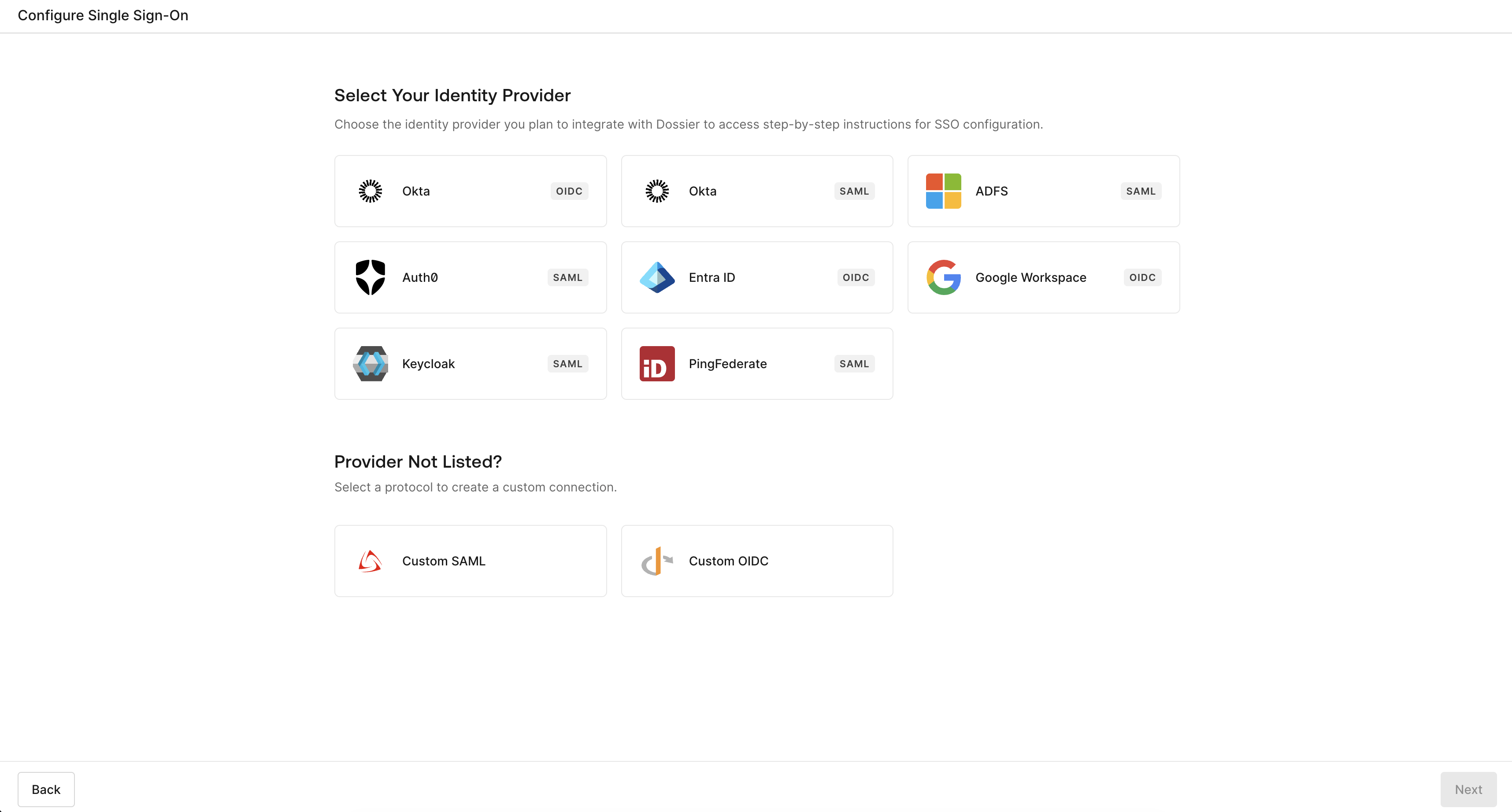Image resolution: width=1512 pixels, height=812 pixels.
Task: Select the Keycloak provider name
Action: pyautogui.click(x=428, y=364)
